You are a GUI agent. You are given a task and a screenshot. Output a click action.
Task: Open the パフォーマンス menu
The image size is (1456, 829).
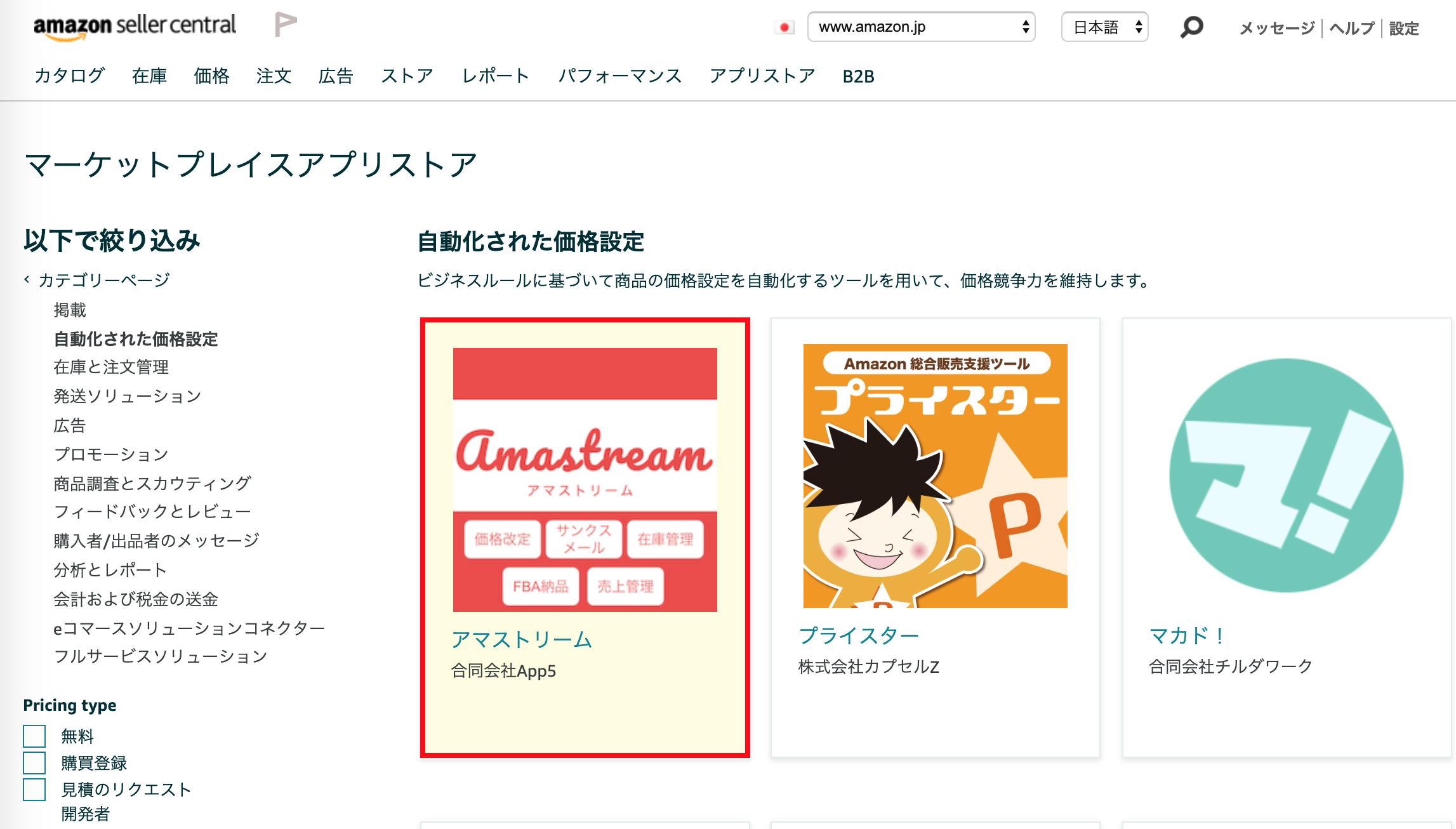point(619,76)
